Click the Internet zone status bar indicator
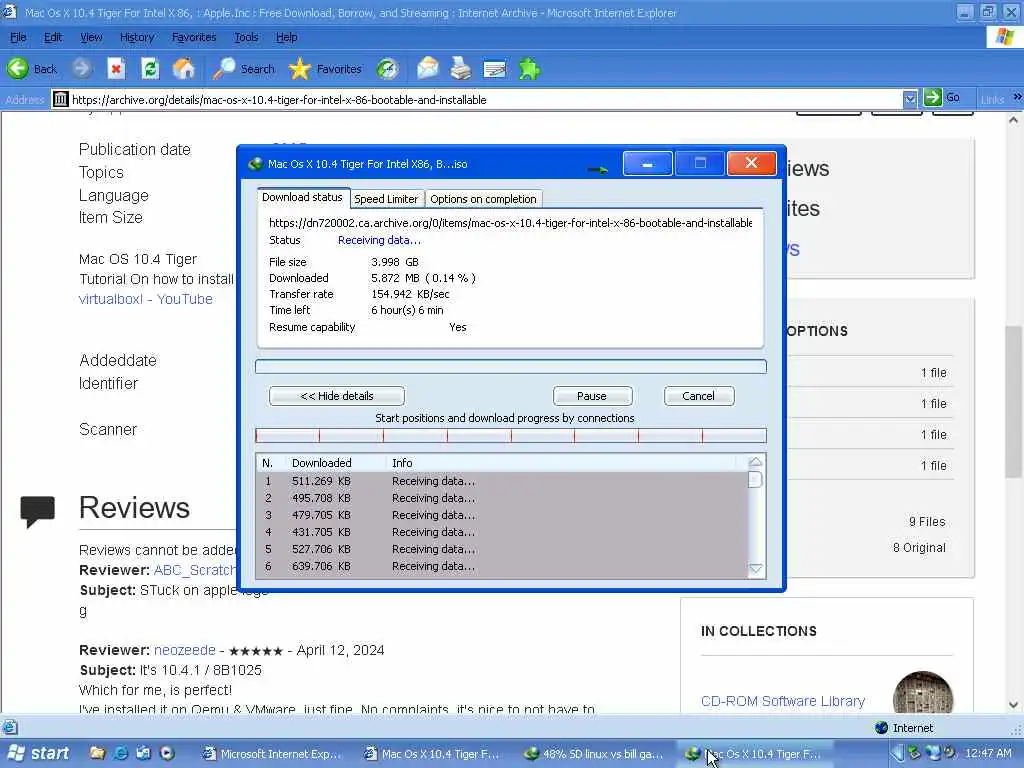1024x768 pixels. (x=904, y=728)
